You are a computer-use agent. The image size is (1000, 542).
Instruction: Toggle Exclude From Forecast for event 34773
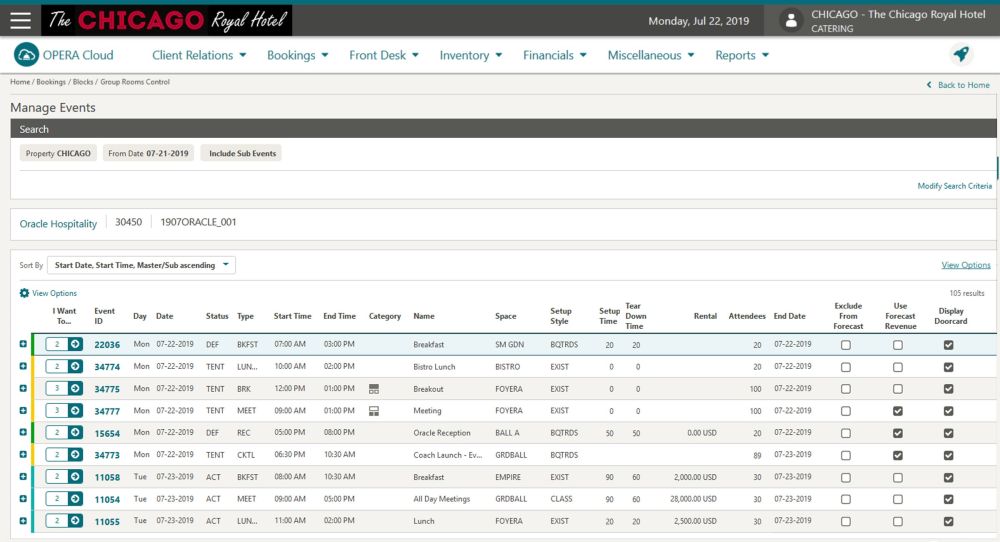[x=846, y=455]
